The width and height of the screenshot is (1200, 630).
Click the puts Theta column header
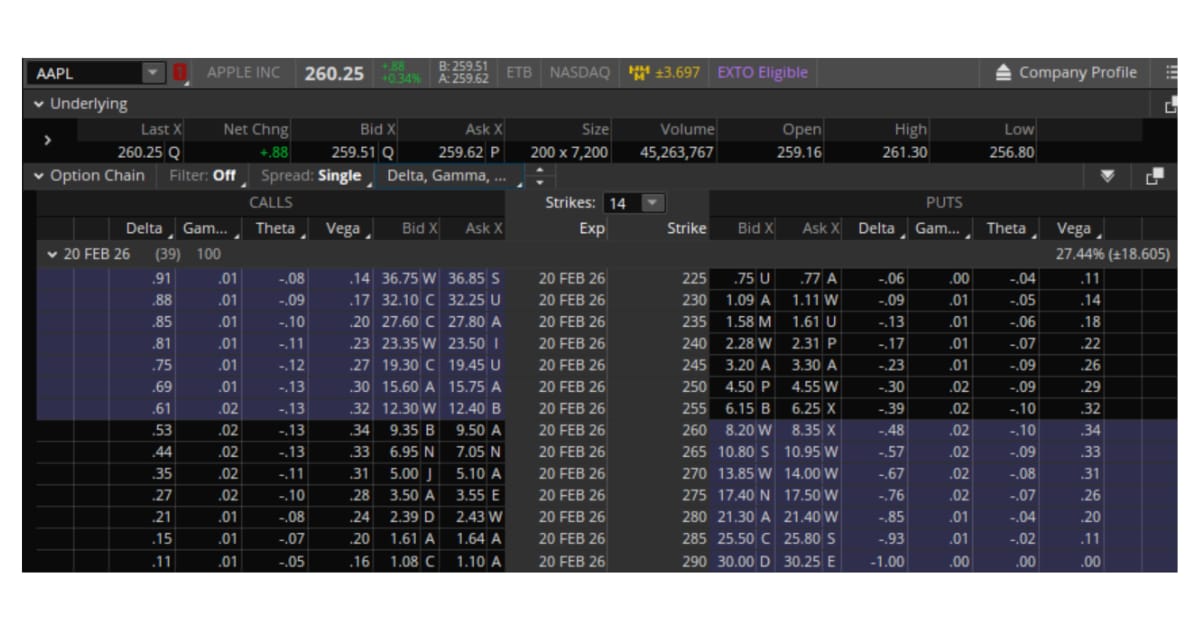point(1007,228)
